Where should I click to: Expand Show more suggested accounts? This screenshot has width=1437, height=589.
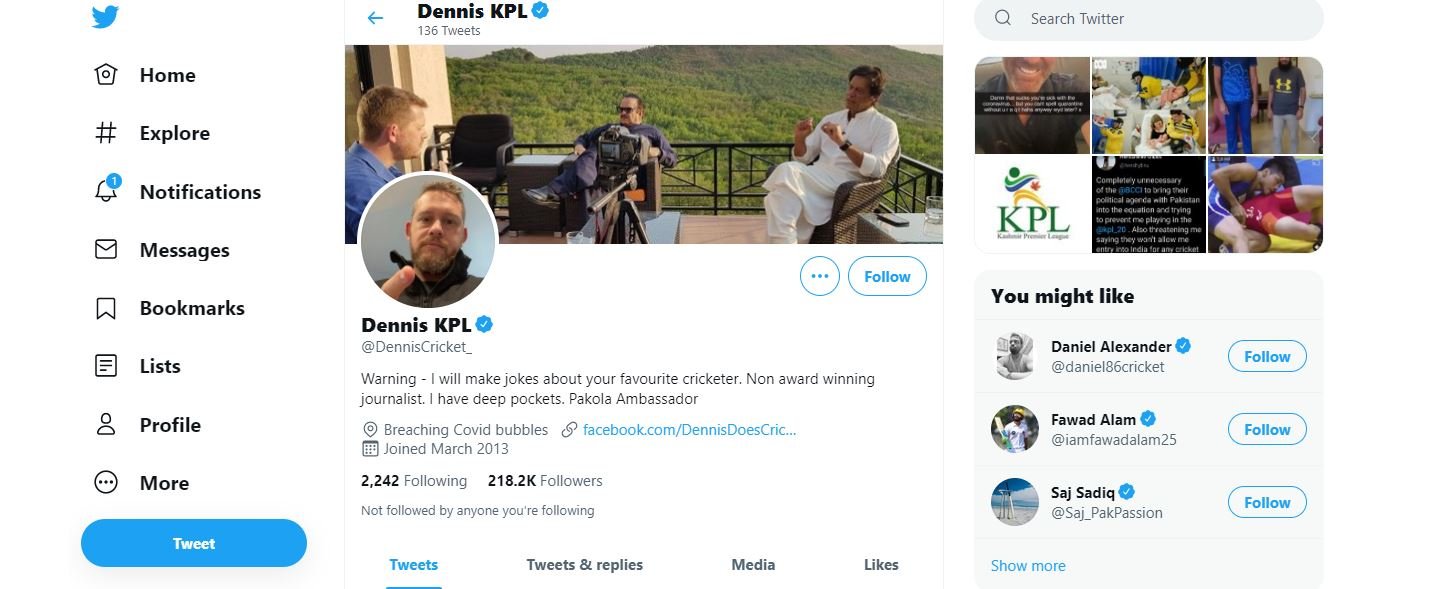click(x=1028, y=565)
